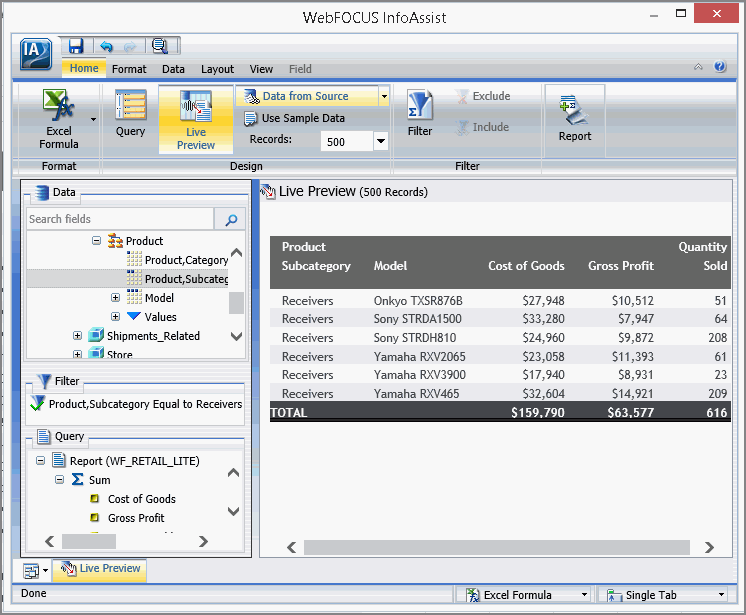
Task: Expand the Store tree node
Action: click(x=78, y=354)
